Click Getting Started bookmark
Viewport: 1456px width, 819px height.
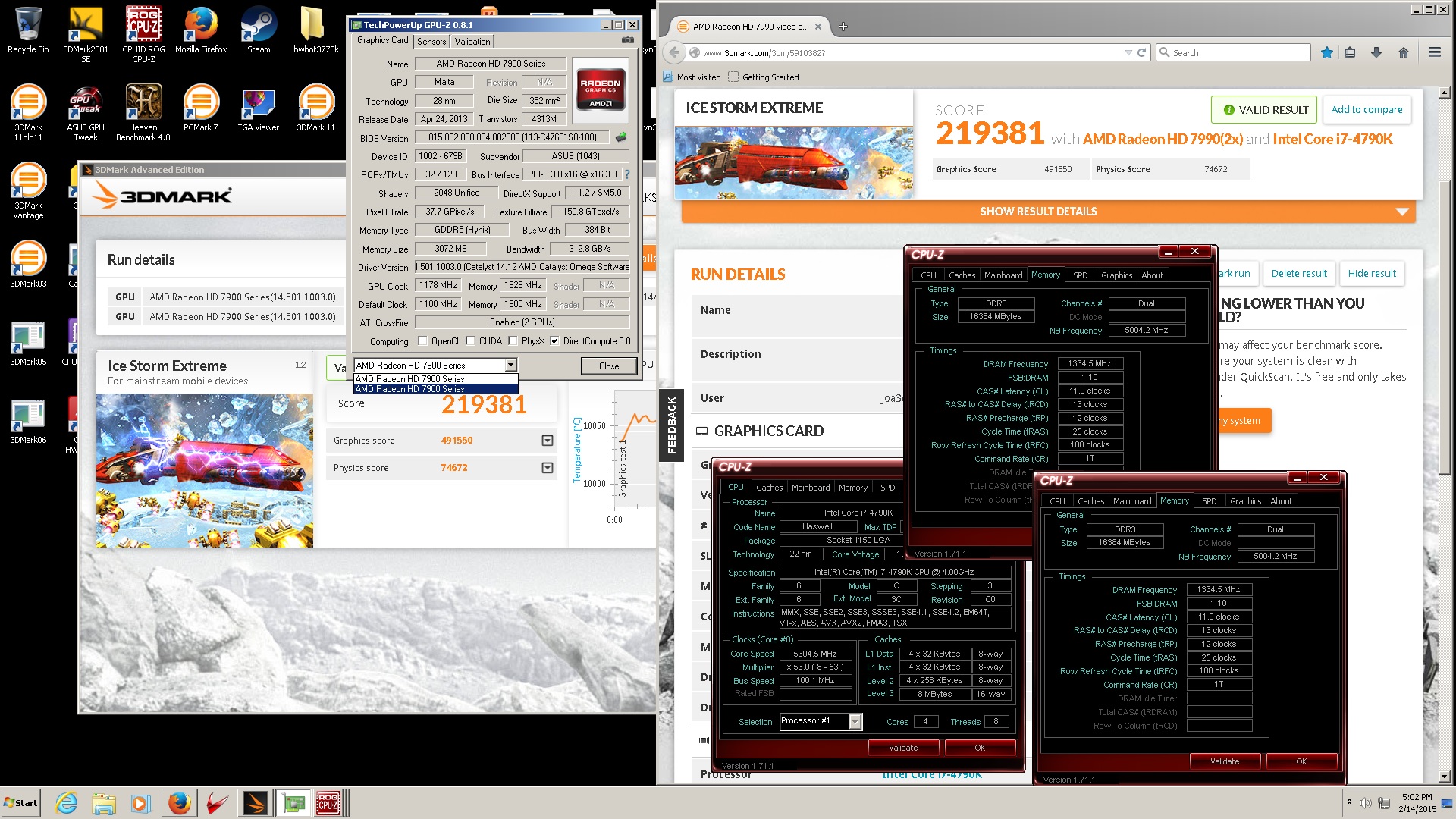(x=764, y=77)
